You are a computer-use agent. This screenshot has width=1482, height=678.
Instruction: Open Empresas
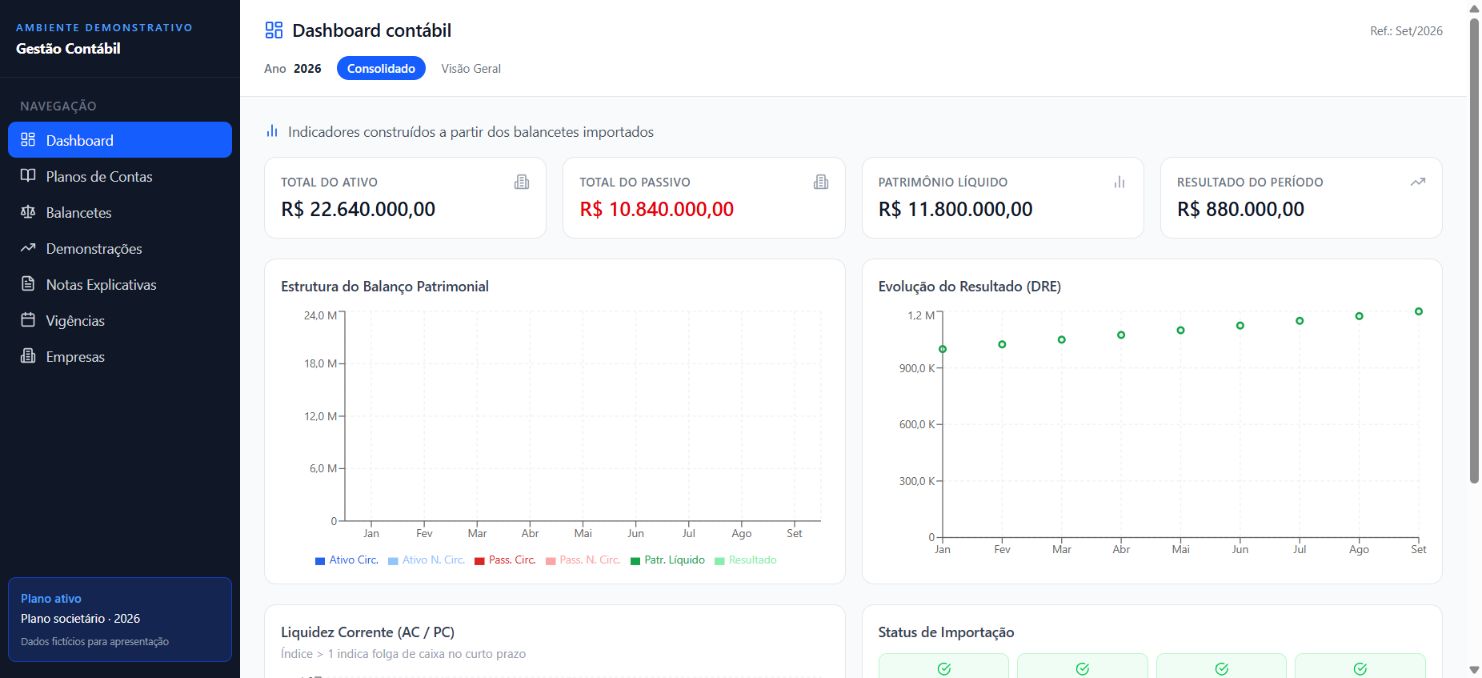coord(120,357)
